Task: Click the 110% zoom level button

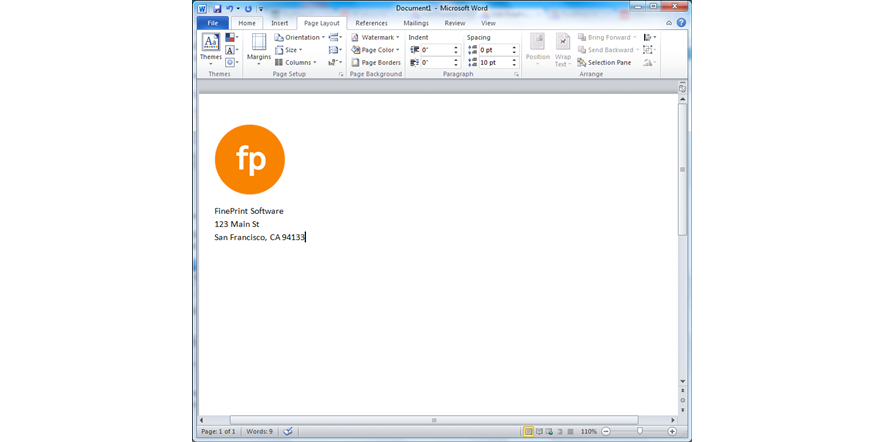Action: pos(588,431)
